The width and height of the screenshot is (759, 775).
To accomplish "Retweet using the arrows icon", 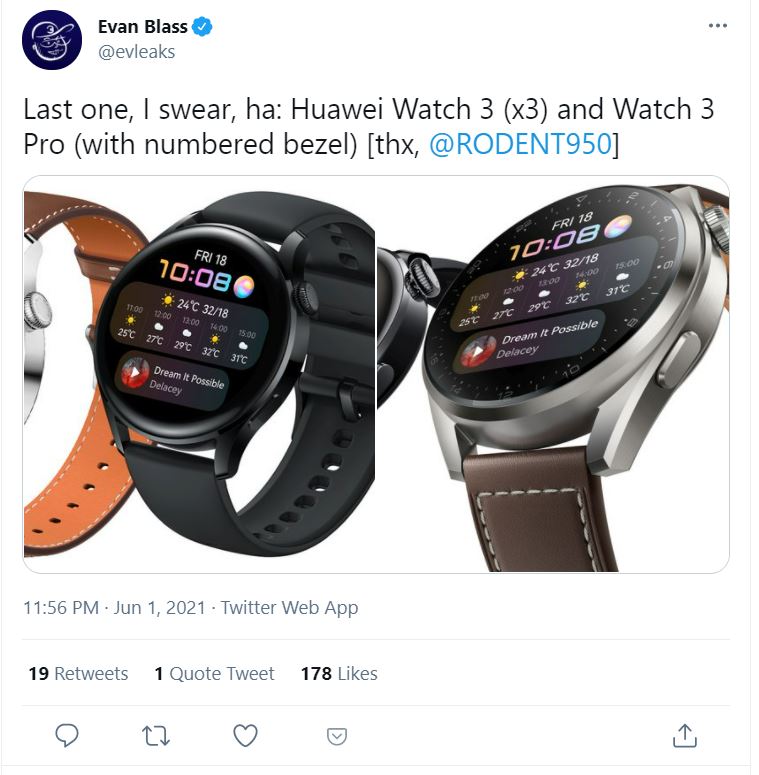I will click(156, 735).
